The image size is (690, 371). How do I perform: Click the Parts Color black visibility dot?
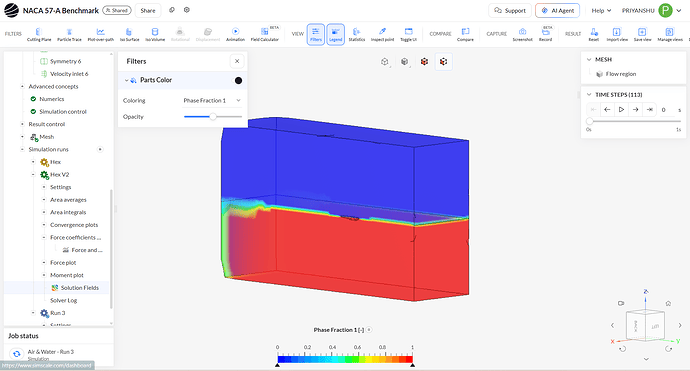[238, 81]
